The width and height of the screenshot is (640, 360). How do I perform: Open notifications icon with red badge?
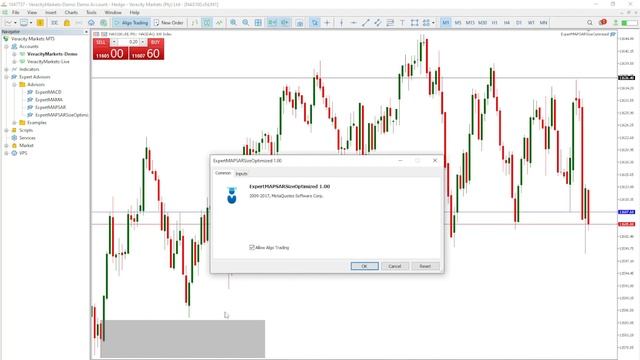(602, 22)
